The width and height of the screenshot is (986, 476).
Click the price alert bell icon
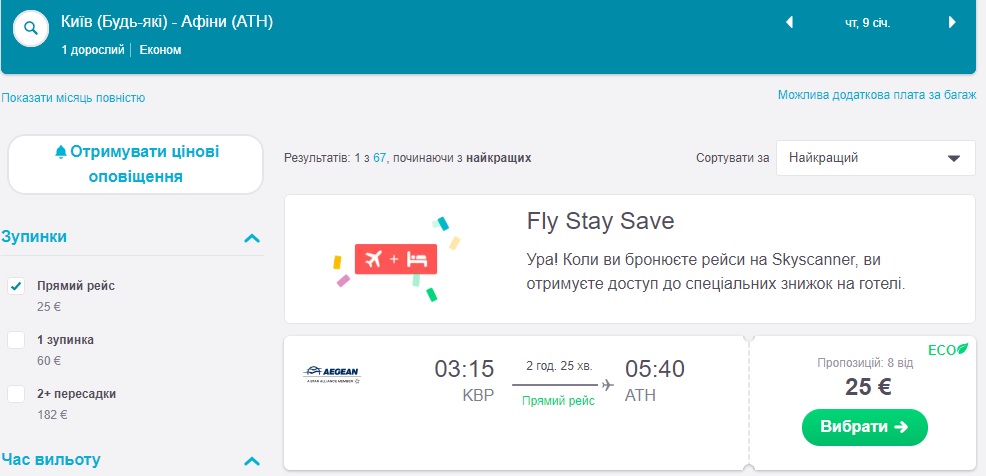(61, 152)
